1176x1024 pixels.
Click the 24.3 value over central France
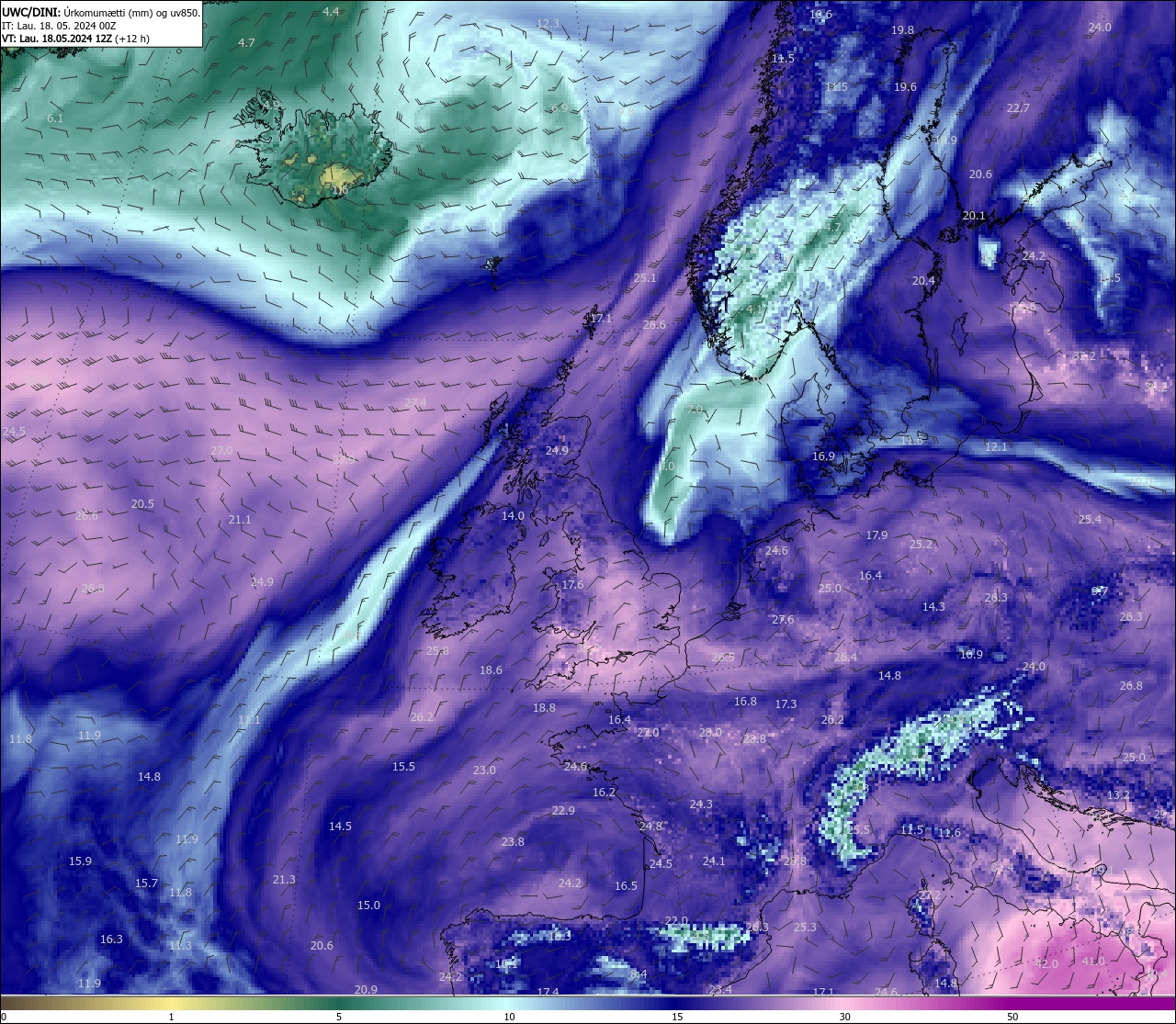pyautogui.click(x=701, y=805)
